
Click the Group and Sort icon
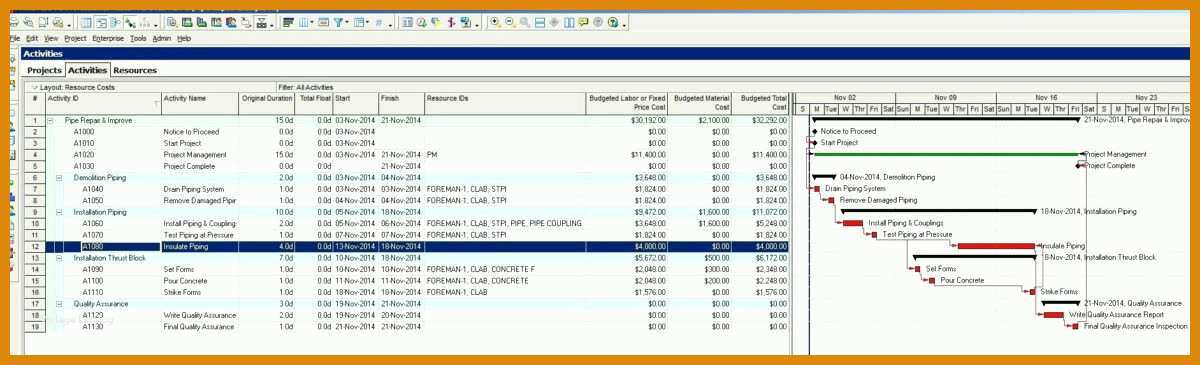(358, 21)
